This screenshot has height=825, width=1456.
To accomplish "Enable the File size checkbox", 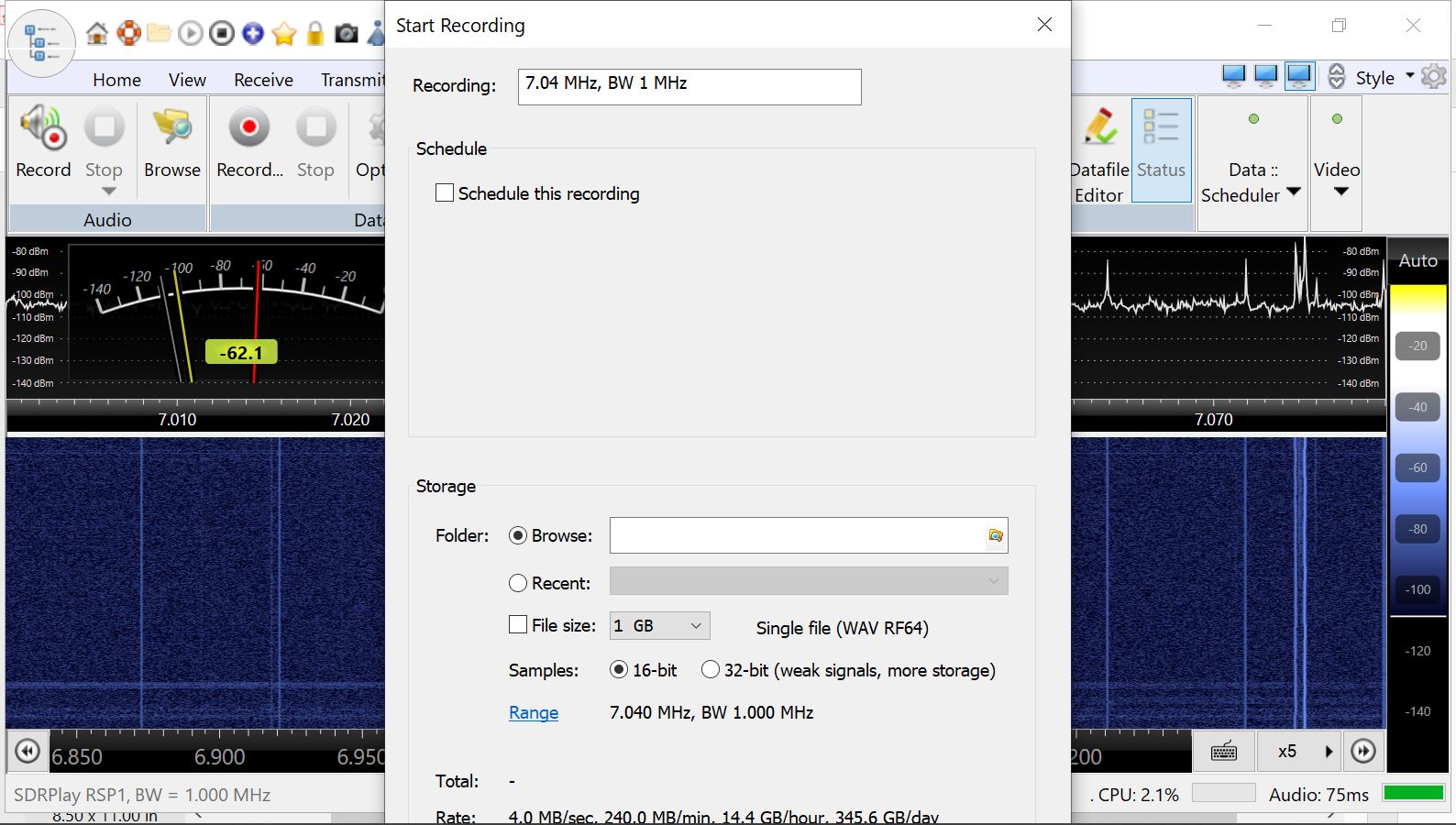I will click(x=518, y=625).
